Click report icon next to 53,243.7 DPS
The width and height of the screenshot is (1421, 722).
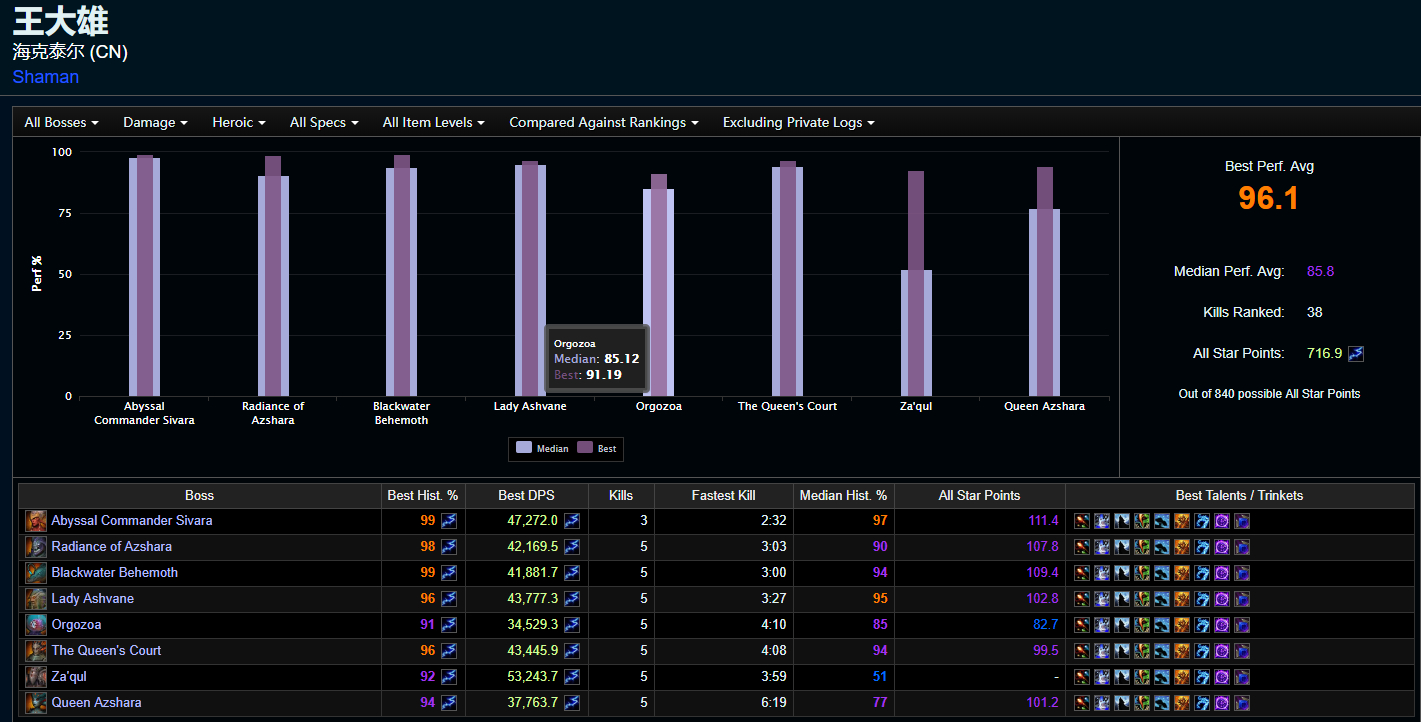click(572, 677)
